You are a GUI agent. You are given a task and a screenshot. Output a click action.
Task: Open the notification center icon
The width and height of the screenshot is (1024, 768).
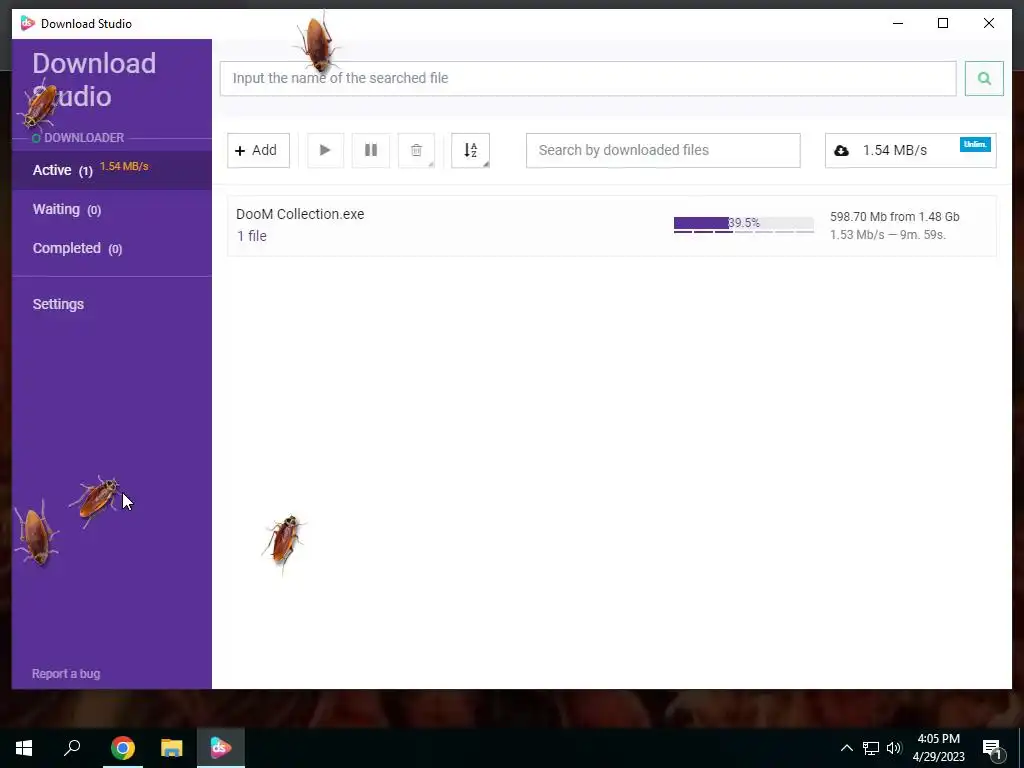(x=992, y=749)
